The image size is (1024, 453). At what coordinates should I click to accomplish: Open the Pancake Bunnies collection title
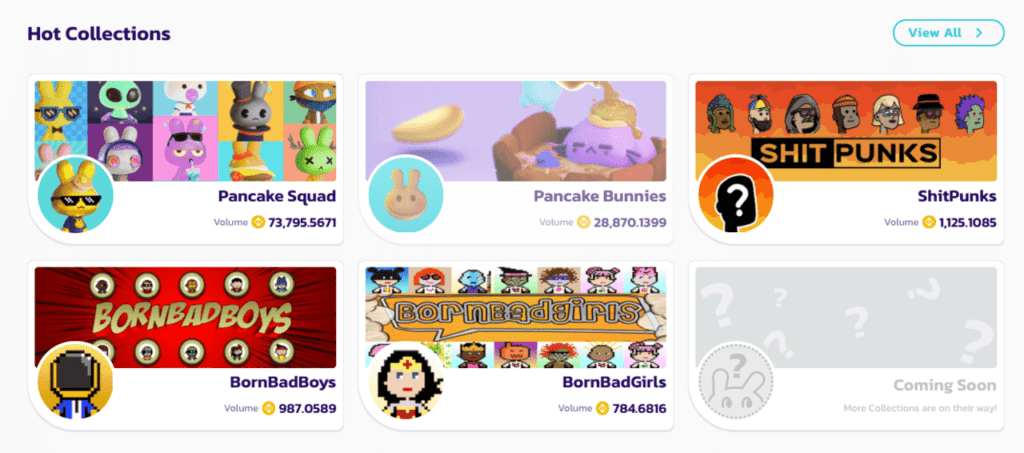pyautogui.click(x=600, y=196)
